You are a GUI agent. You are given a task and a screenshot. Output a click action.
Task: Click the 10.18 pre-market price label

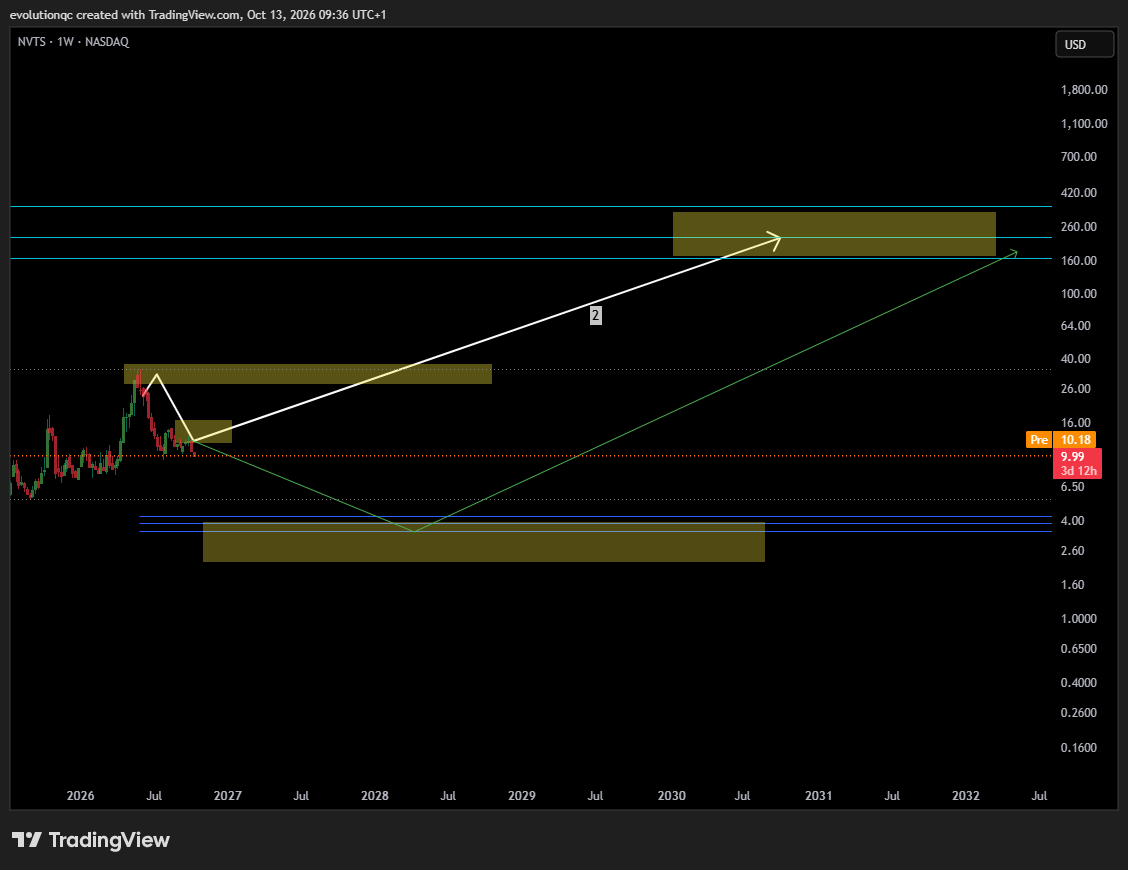(1075, 440)
